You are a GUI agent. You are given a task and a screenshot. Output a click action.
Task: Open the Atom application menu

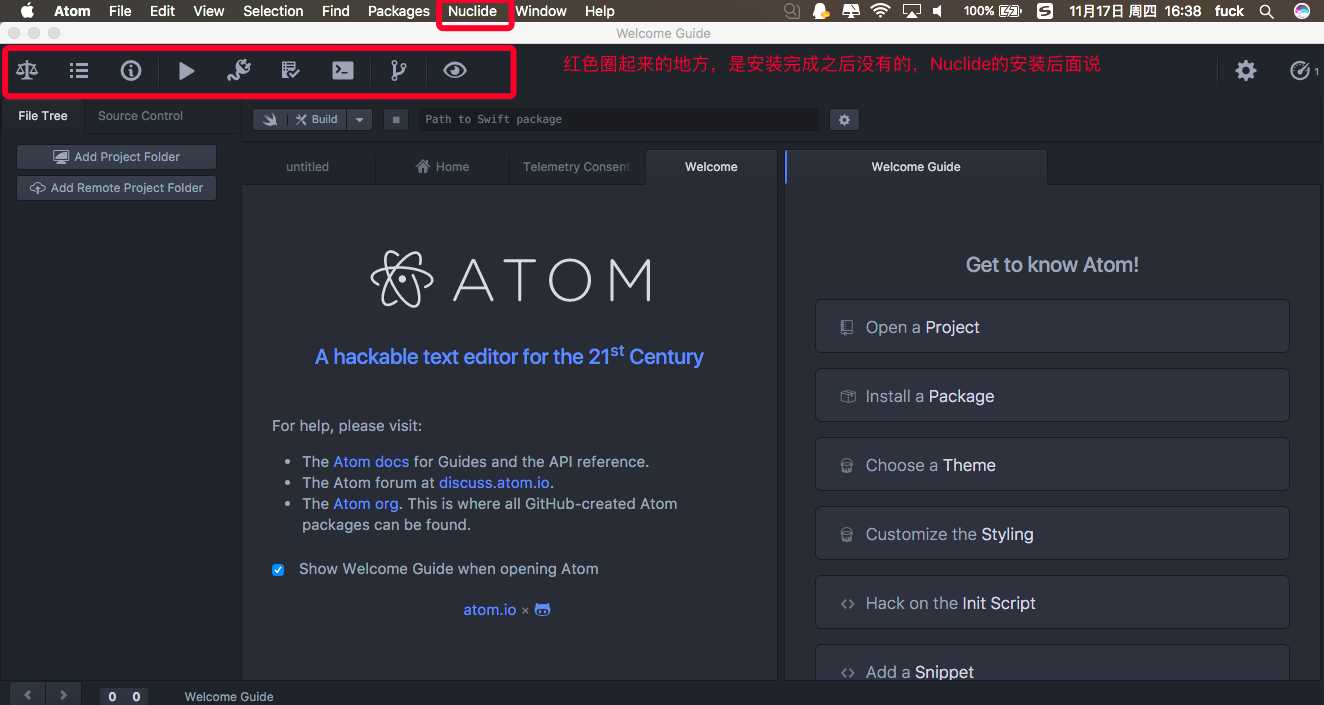click(72, 11)
